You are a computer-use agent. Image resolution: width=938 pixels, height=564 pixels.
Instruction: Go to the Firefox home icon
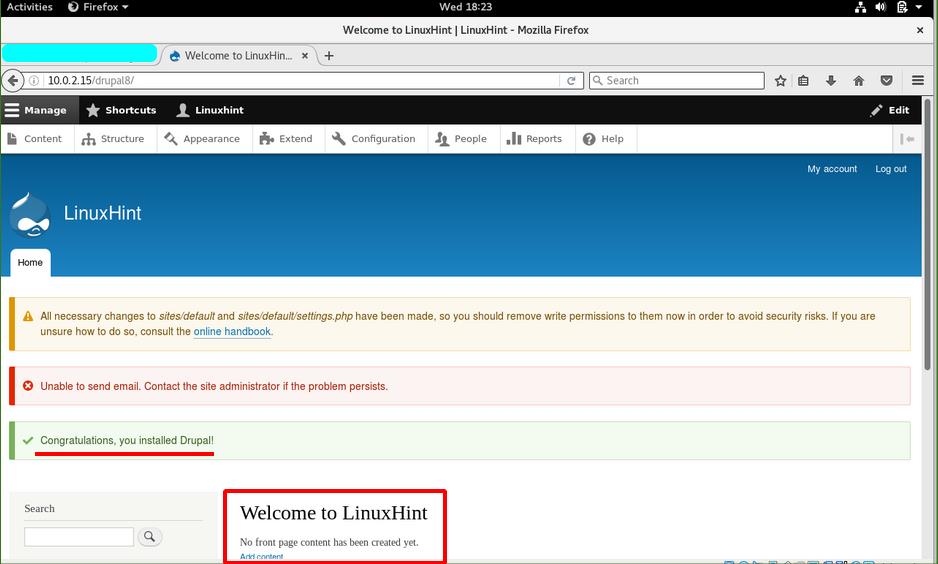[x=858, y=80]
